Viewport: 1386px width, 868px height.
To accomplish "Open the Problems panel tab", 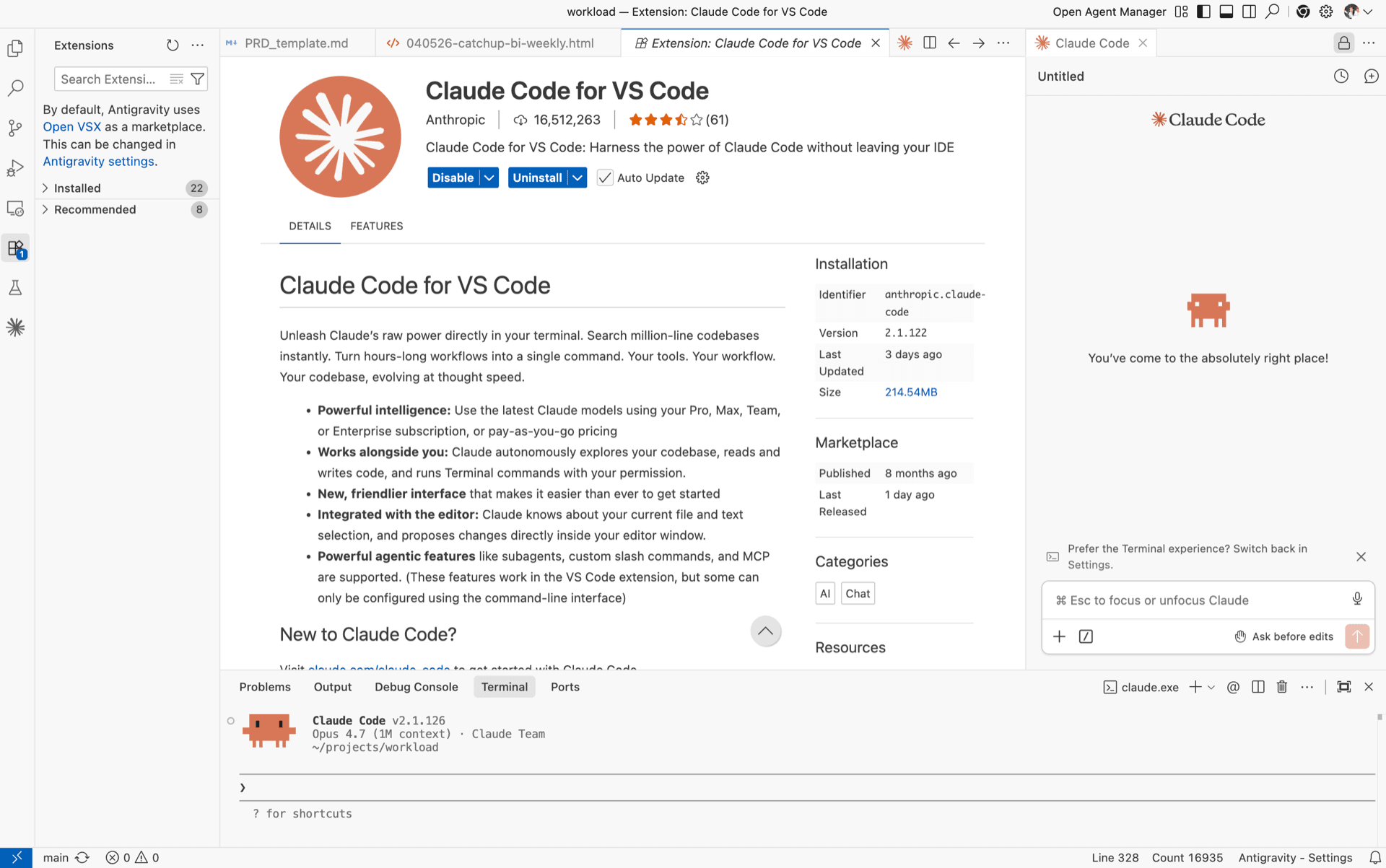I will point(265,687).
